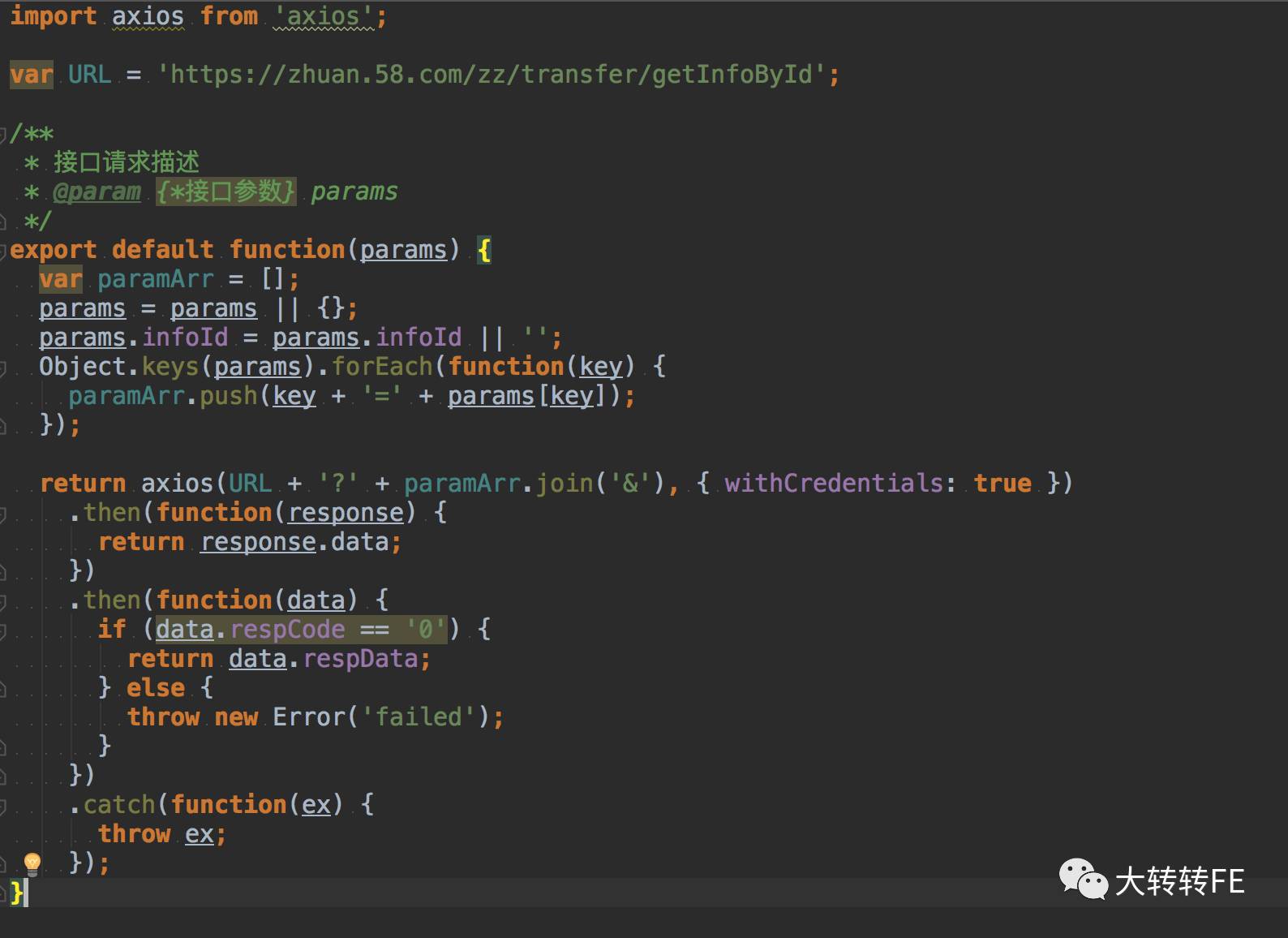Viewport: 1288px width, 938px height.
Task: Click the 'export' keyword
Action: pyautogui.click(x=54, y=250)
